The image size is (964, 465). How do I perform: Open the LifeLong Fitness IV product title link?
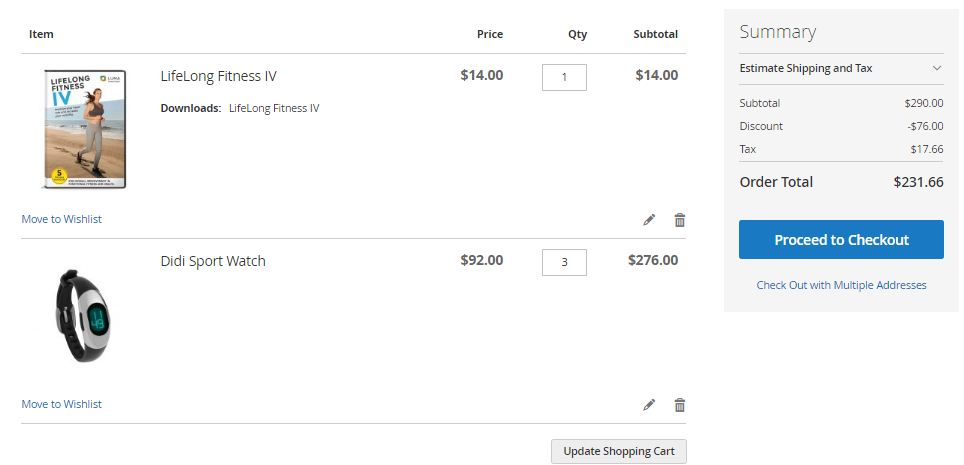[218, 76]
